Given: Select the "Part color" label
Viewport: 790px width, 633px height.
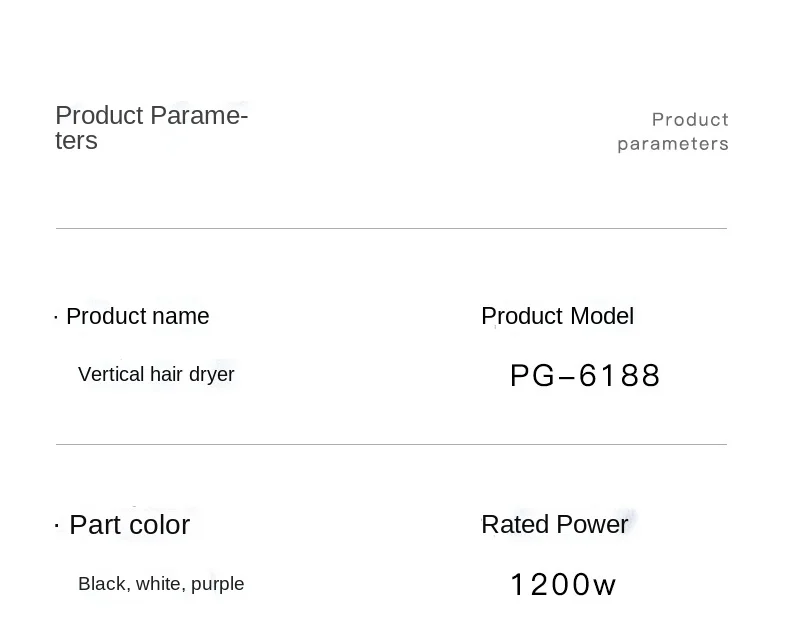Looking at the screenshot, I should point(129,525).
